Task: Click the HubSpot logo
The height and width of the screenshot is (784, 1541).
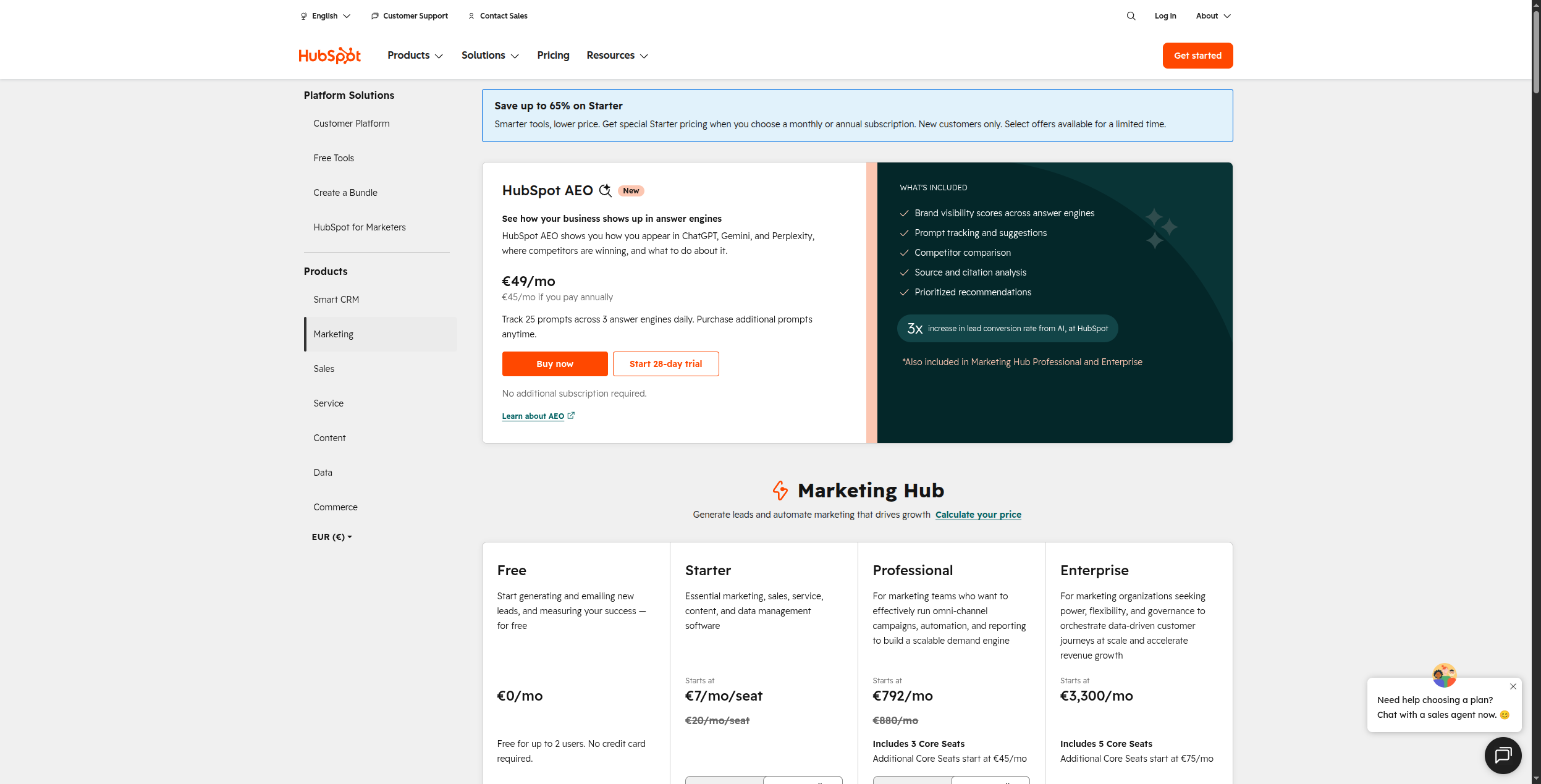Action: 330,56
